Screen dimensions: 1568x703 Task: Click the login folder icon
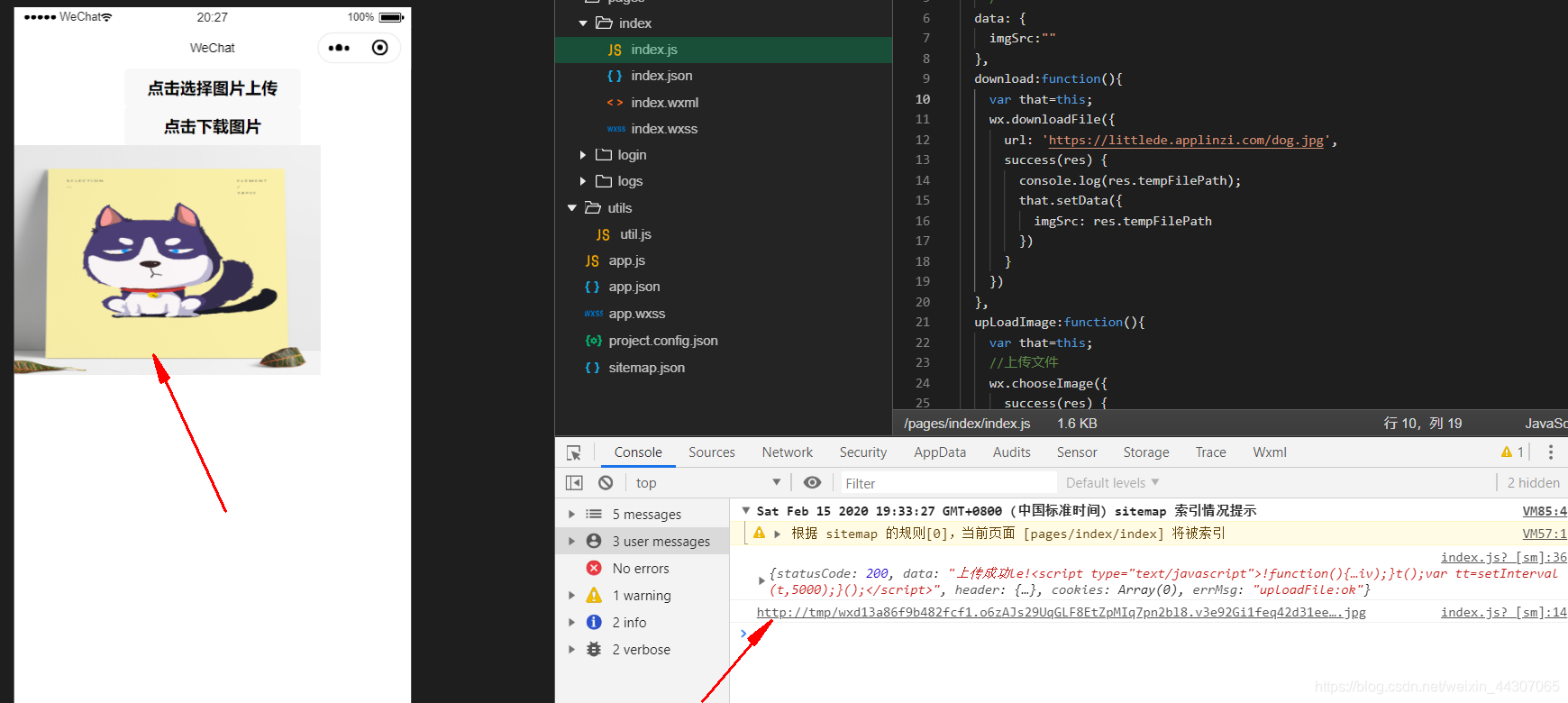click(604, 155)
